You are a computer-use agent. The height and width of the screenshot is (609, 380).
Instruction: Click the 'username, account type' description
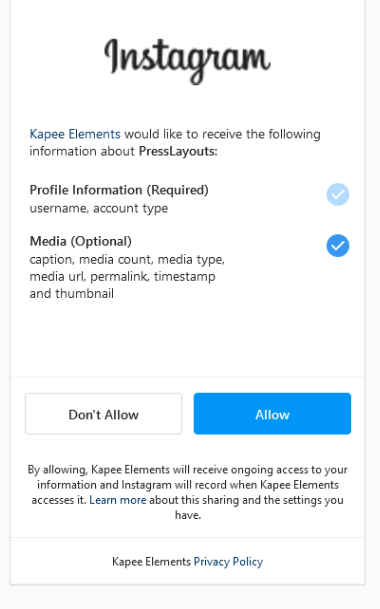coord(99,208)
